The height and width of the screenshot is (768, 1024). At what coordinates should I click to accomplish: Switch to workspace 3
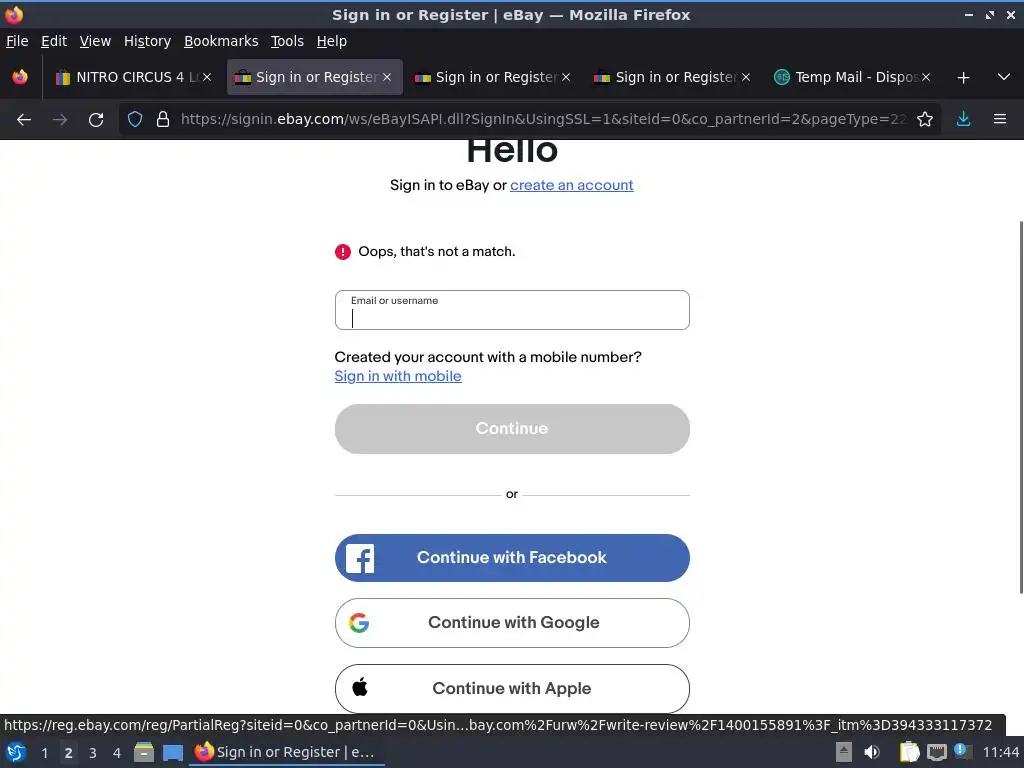93,753
